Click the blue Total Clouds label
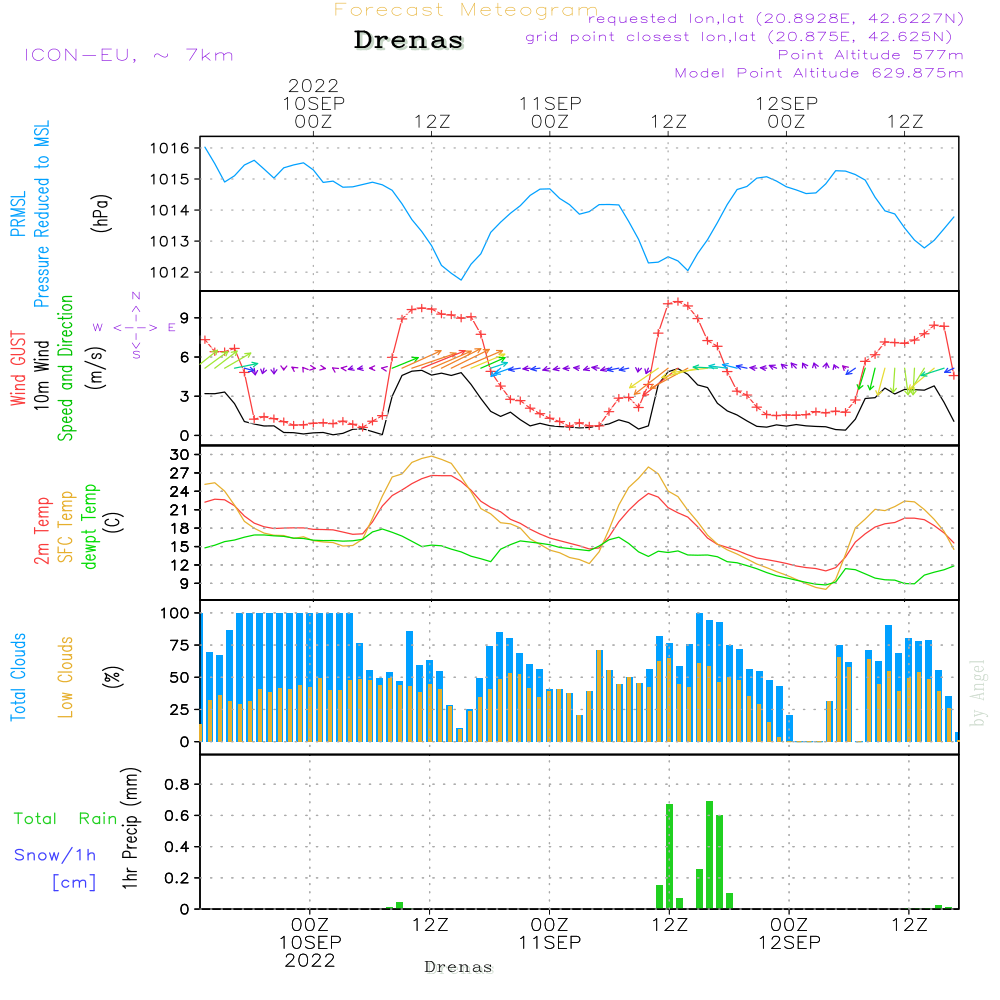Image resolution: width=1000 pixels, height=1000 pixels. point(18,677)
